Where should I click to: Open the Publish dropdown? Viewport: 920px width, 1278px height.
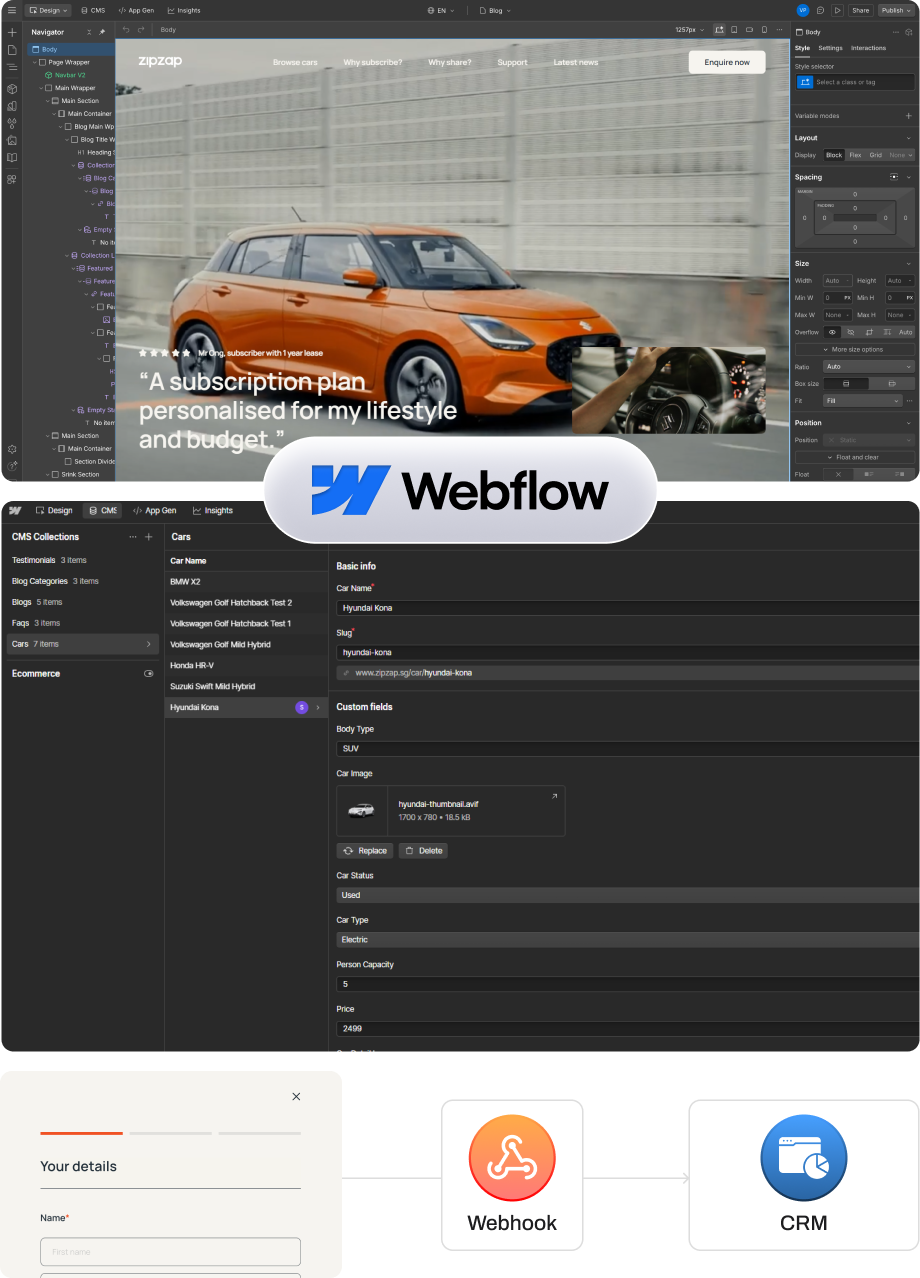click(895, 10)
